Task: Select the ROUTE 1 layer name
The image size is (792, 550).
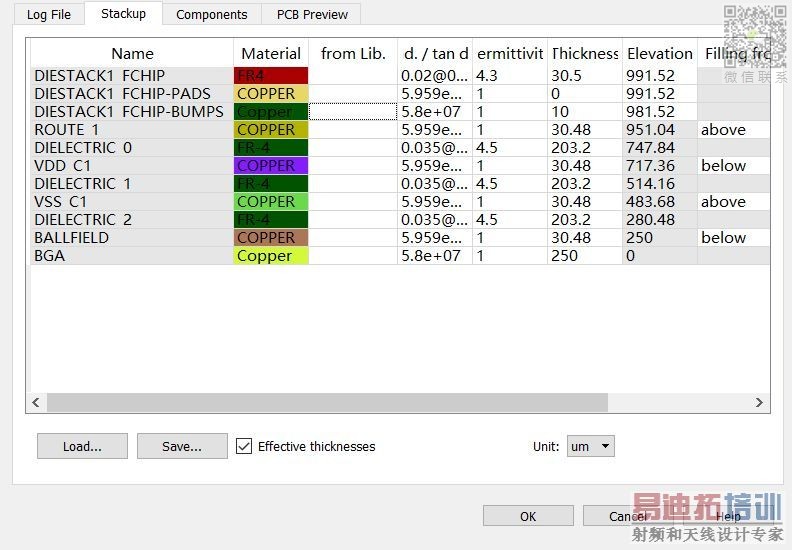Action: pyautogui.click(x=66, y=130)
